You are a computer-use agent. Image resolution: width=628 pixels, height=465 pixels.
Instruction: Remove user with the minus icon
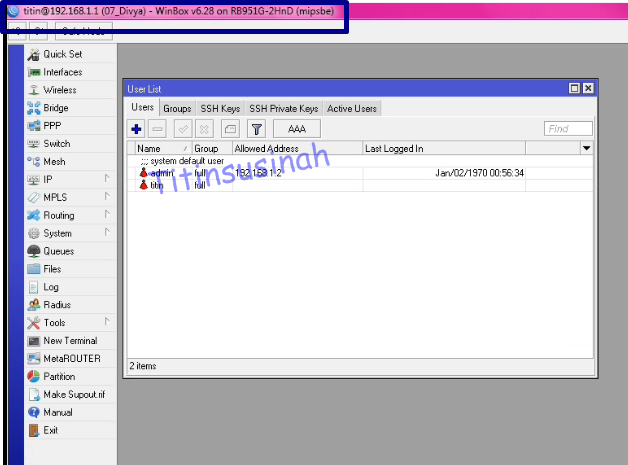pyautogui.click(x=157, y=129)
